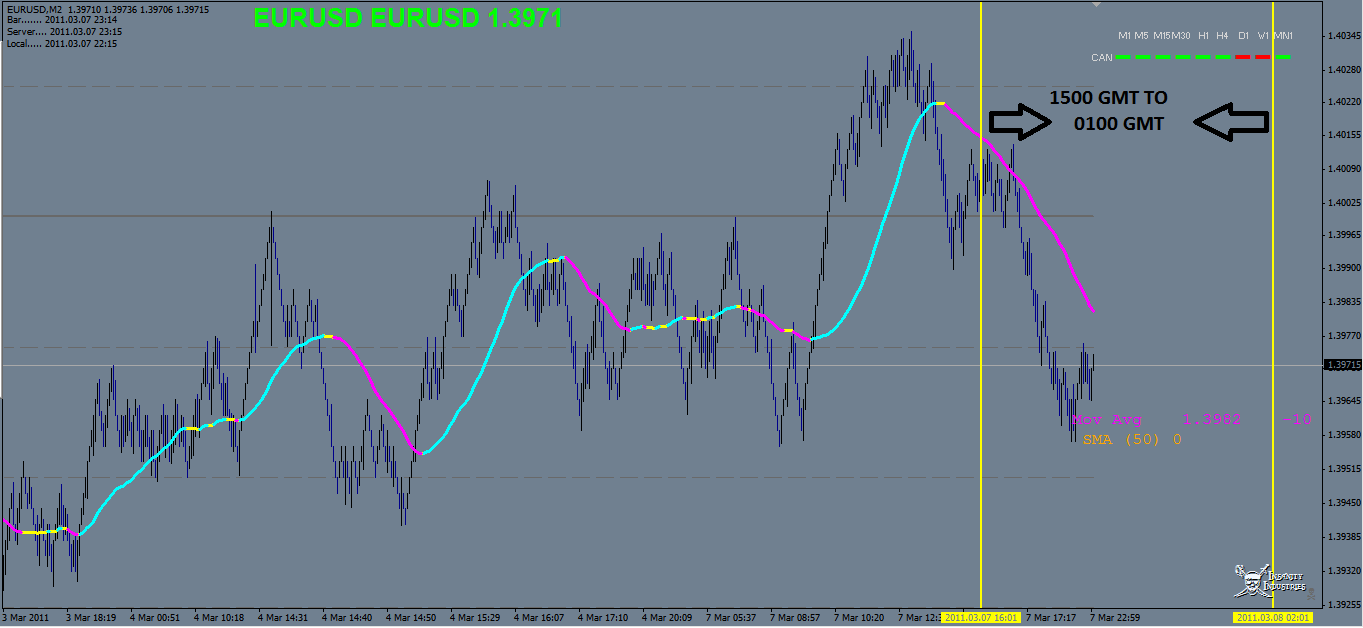Image resolution: width=1363 pixels, height=628 pixels.
Task: Click the chart shift triangle marker at top
Action: (1097, 5)
